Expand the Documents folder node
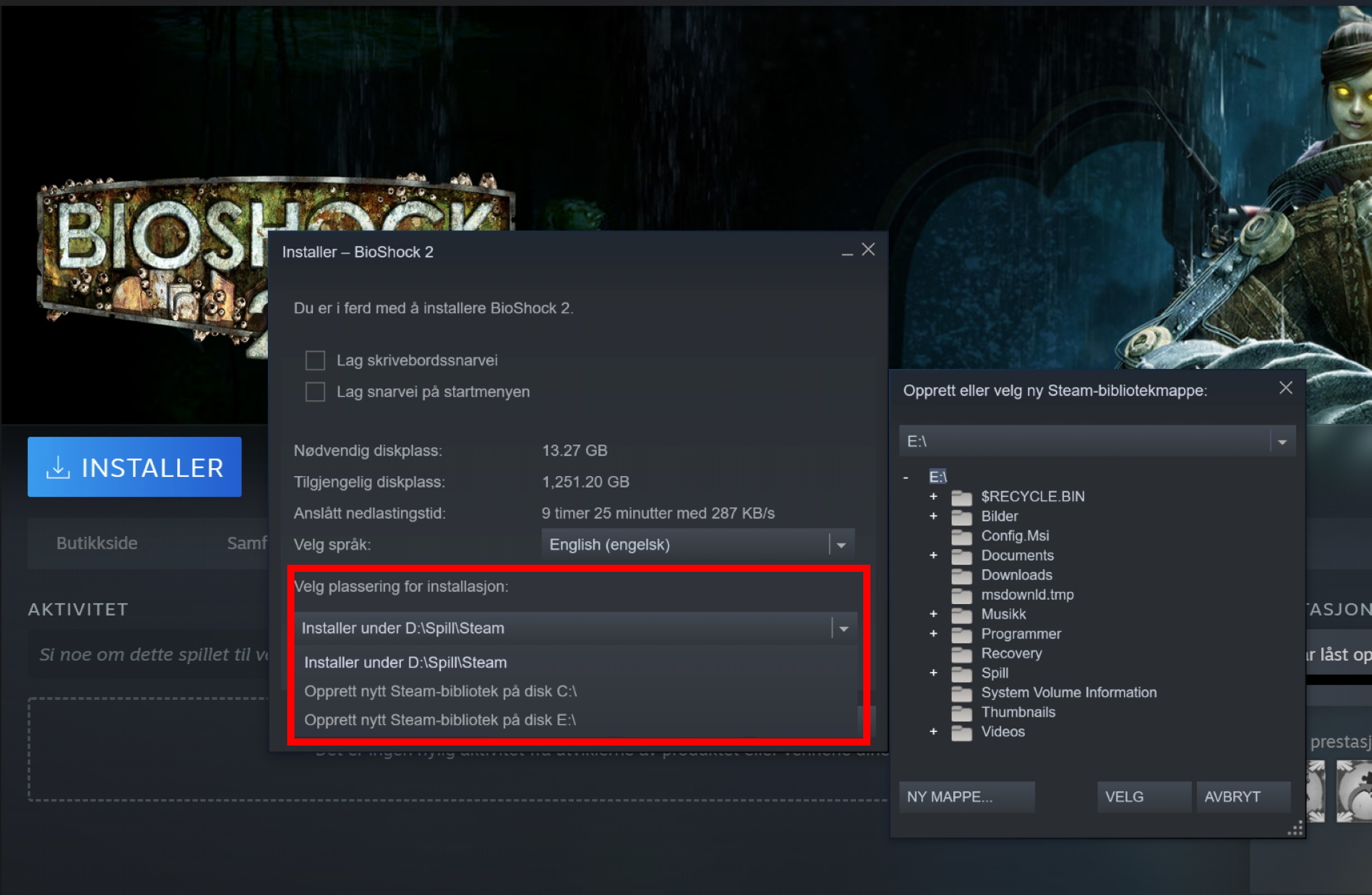The width and height of the screenshot is (1372, 895). [933, 555]
